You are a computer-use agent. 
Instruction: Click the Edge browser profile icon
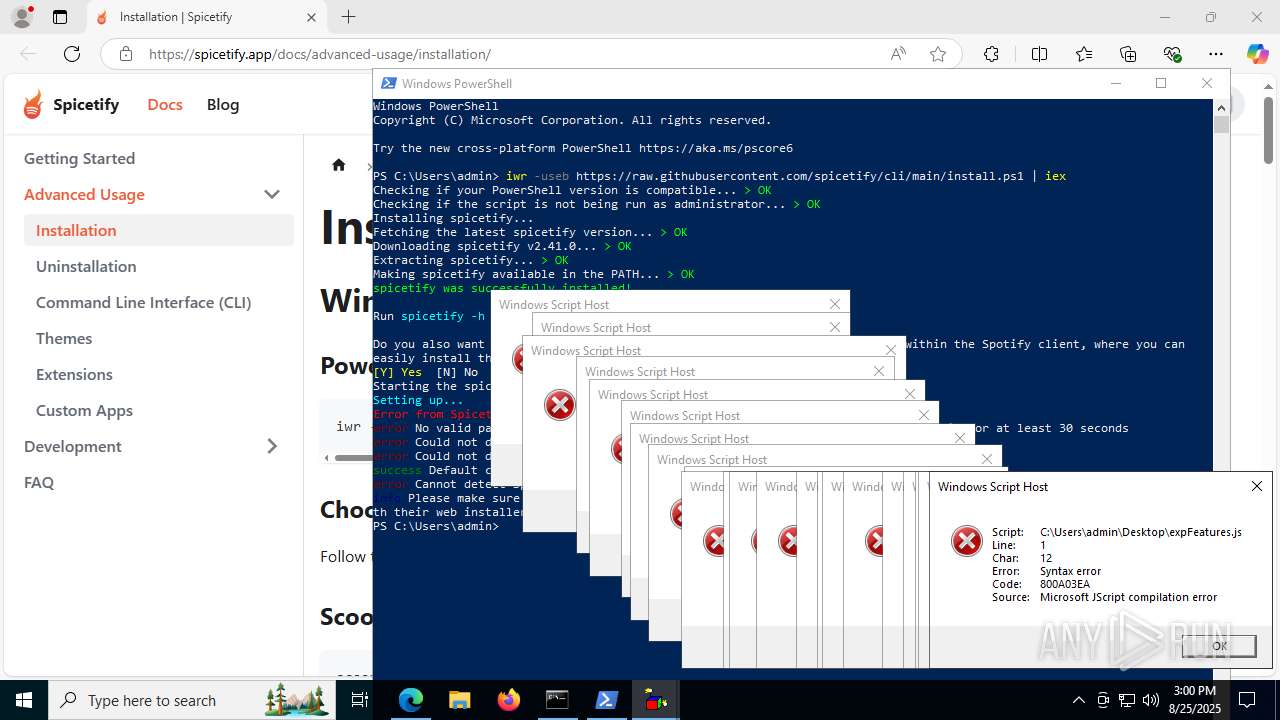click(21, 17)
